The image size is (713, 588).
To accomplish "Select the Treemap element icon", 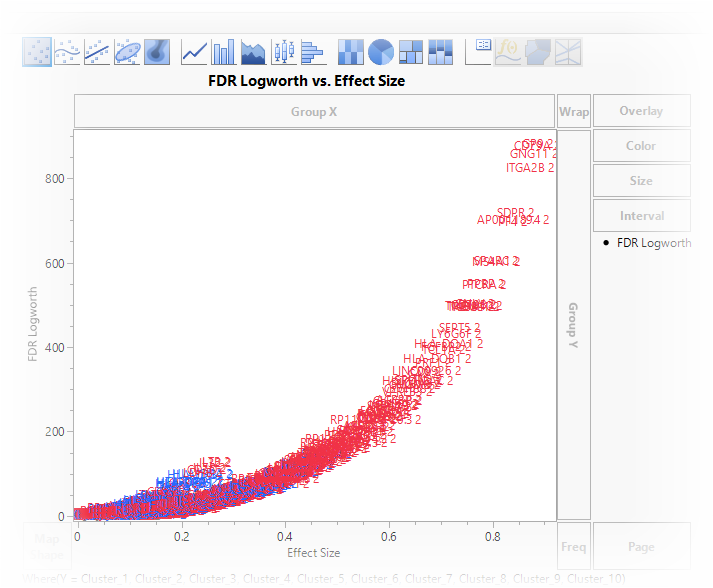I will coord(410,51).
